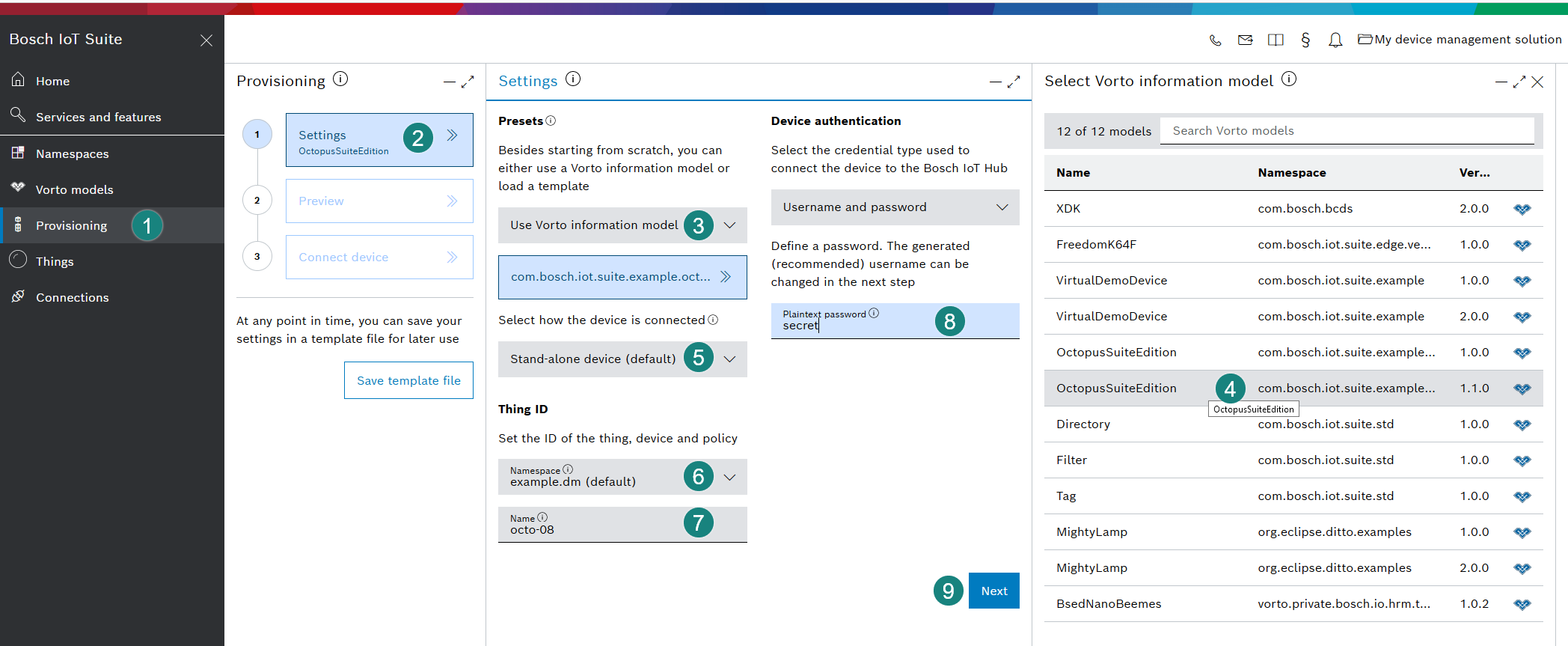Click the Plaintext password info icon
This screenshot has height=646, width=1568.
point(874,313)
